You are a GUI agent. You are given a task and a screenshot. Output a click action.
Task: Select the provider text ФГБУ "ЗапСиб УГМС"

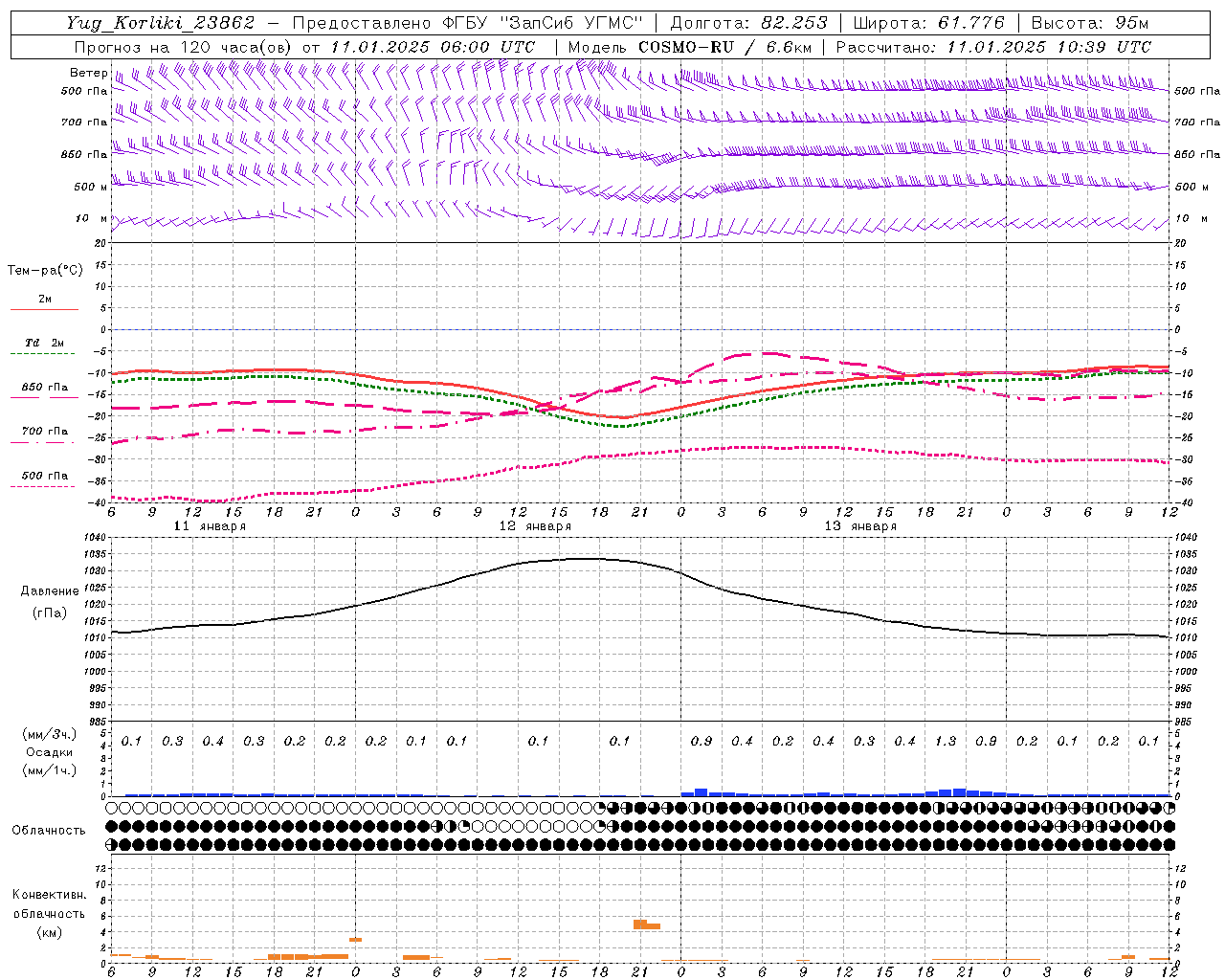point(543,23)
